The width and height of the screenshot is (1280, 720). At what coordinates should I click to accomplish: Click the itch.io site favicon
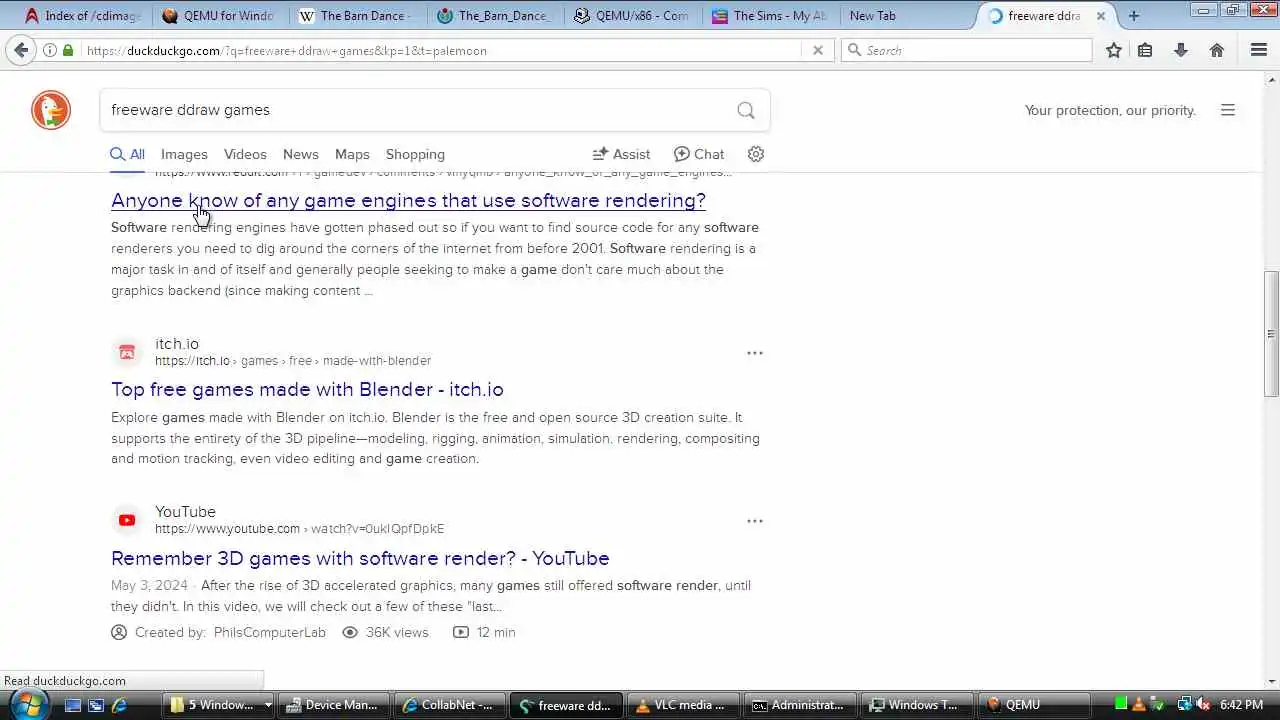(127, 352)
